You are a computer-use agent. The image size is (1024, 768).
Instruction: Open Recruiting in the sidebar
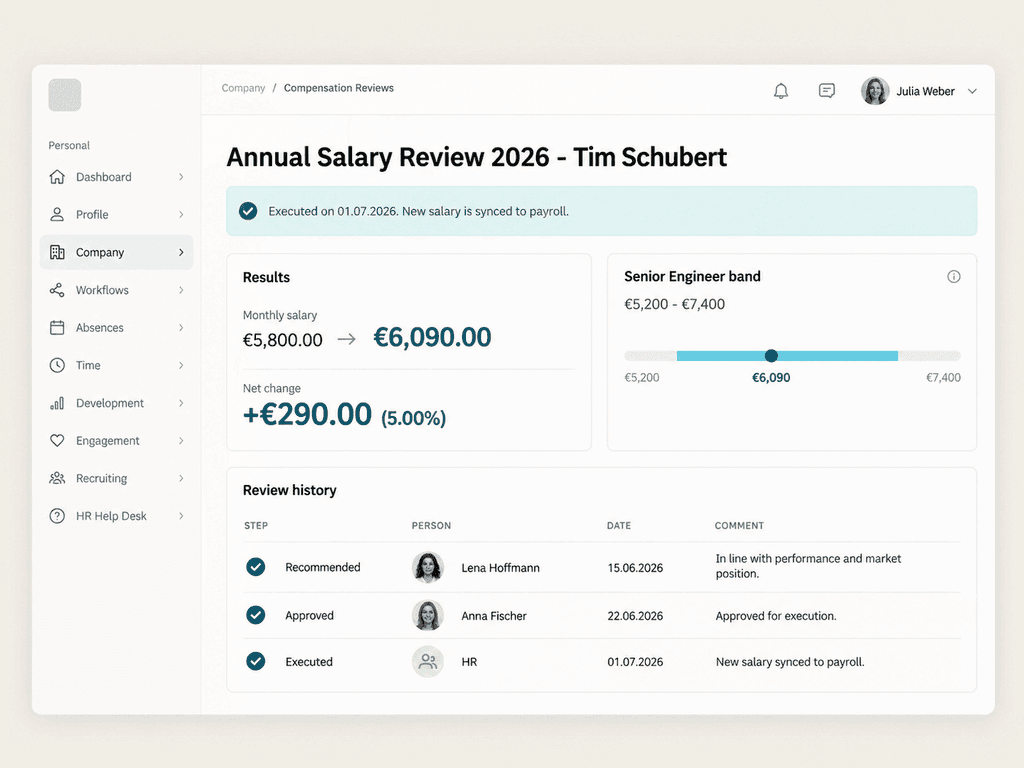(116, 478)
